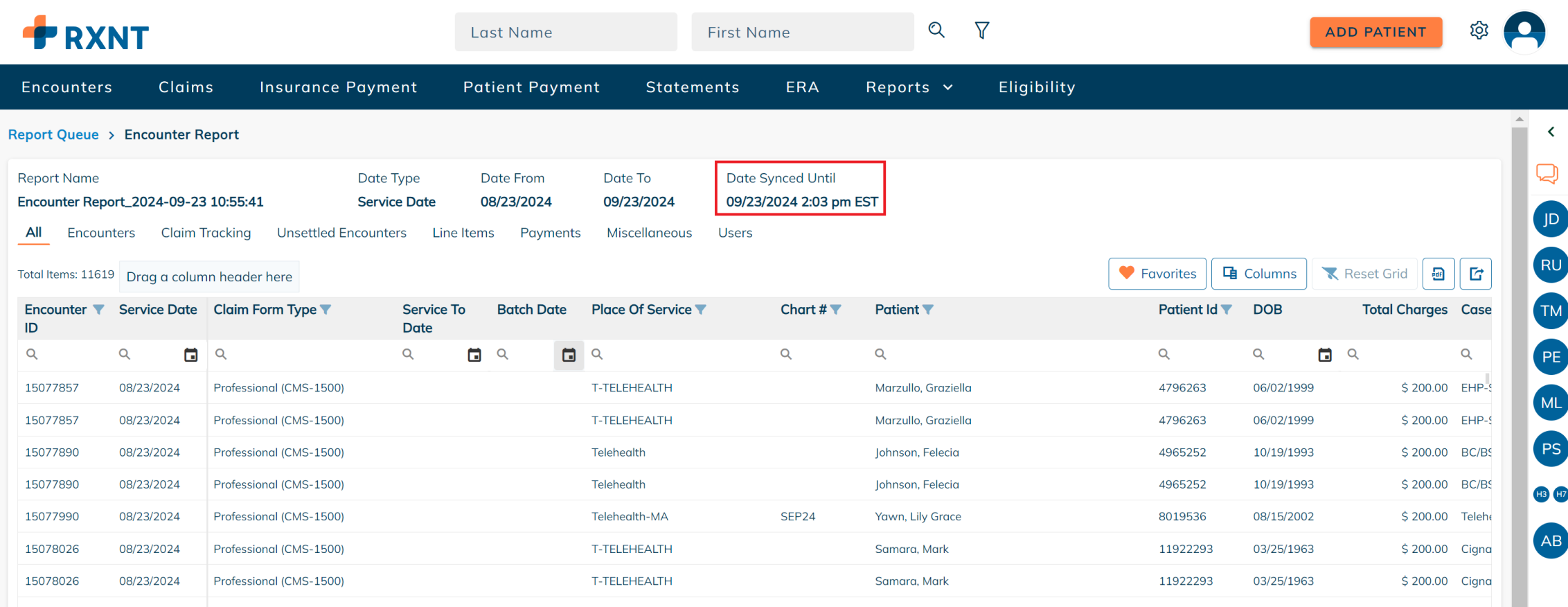The width and height of the screenshot is (1568, 607).
Task: Open Claim Form Type column filter
Action: click(x=326, y=310)
